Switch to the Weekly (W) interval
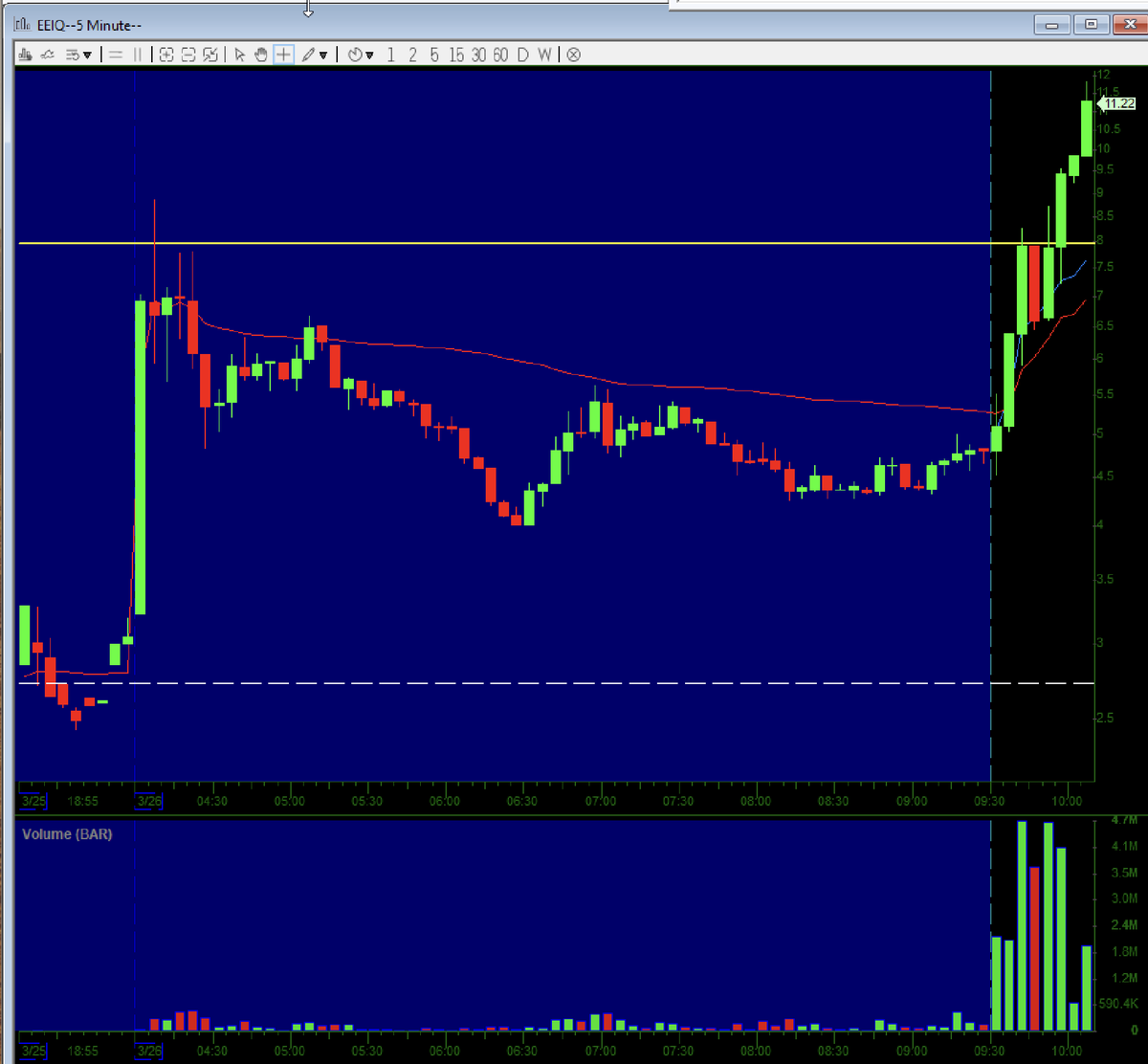1148x1064 pixels. tap(544, 55)
